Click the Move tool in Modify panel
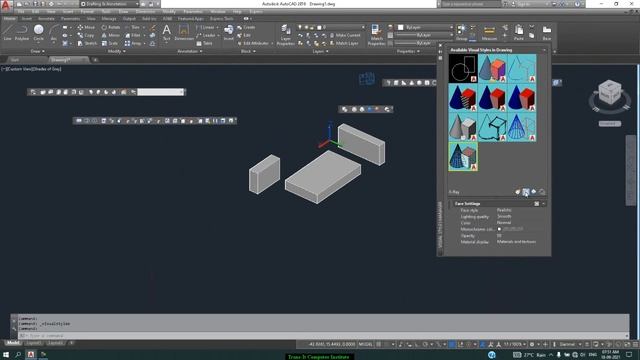This screenshot has width=640, height=360. coord(86,27)
